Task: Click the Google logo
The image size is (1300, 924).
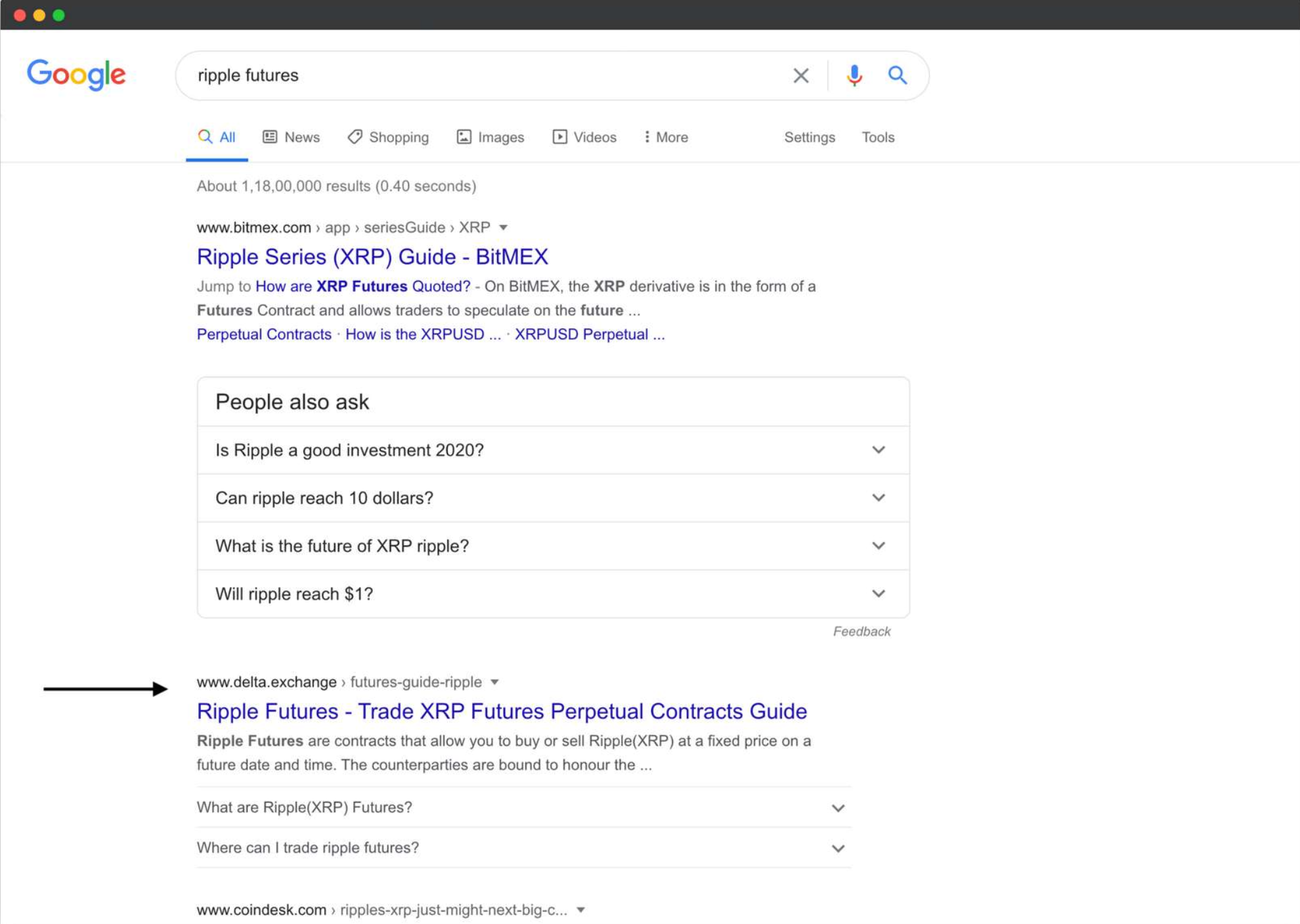Action: point(76,75)
